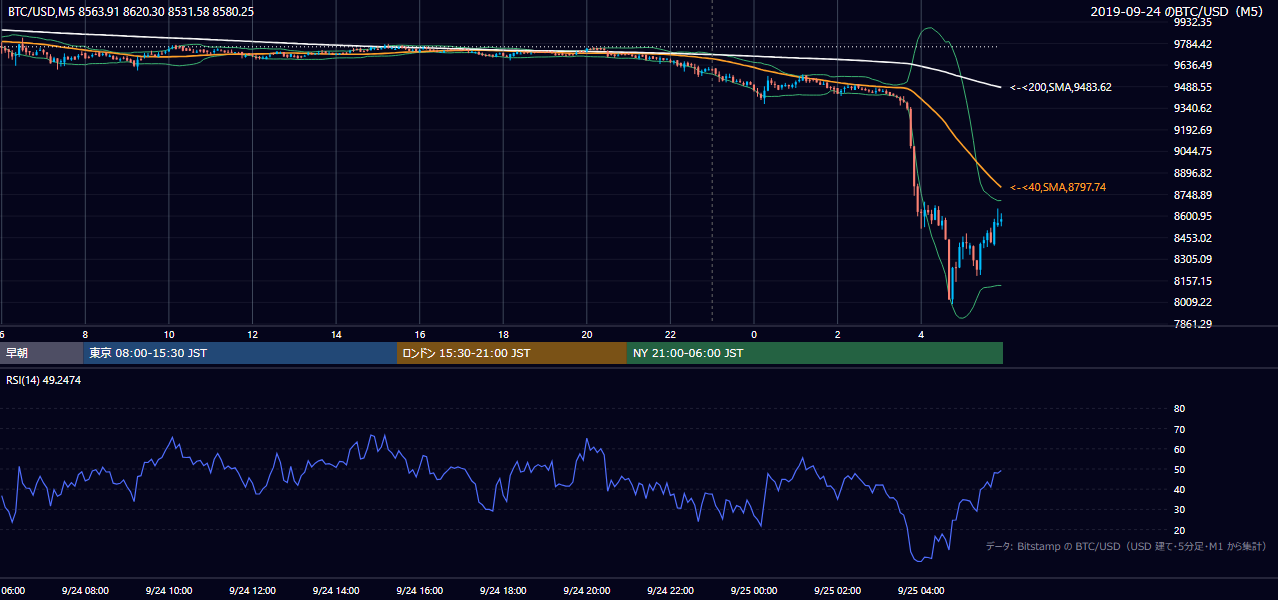The image size is (1278, 600).
Task: Click the Bitstamp data source note
Action: point(1126,546)
